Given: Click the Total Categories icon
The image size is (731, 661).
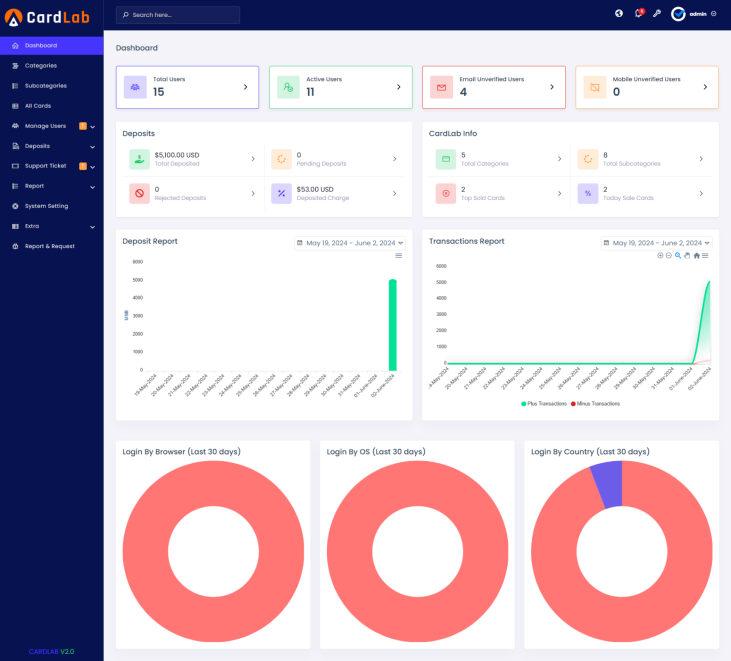Looking at the screenshot, I should pos(446,159).
